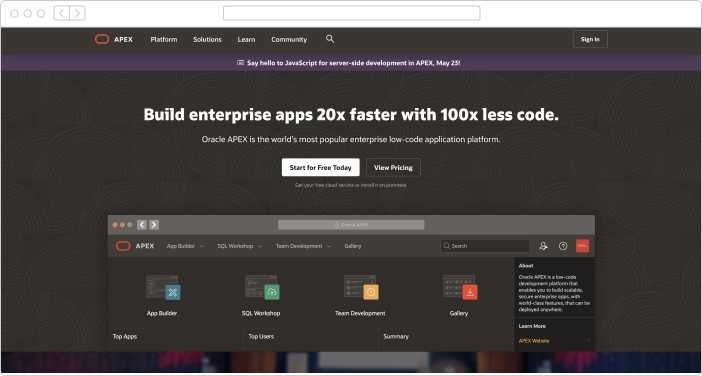Image resolution: width=702 pixels, height=376 pixels.
Task: Click the Summary heading
Action: coord(396,337)
